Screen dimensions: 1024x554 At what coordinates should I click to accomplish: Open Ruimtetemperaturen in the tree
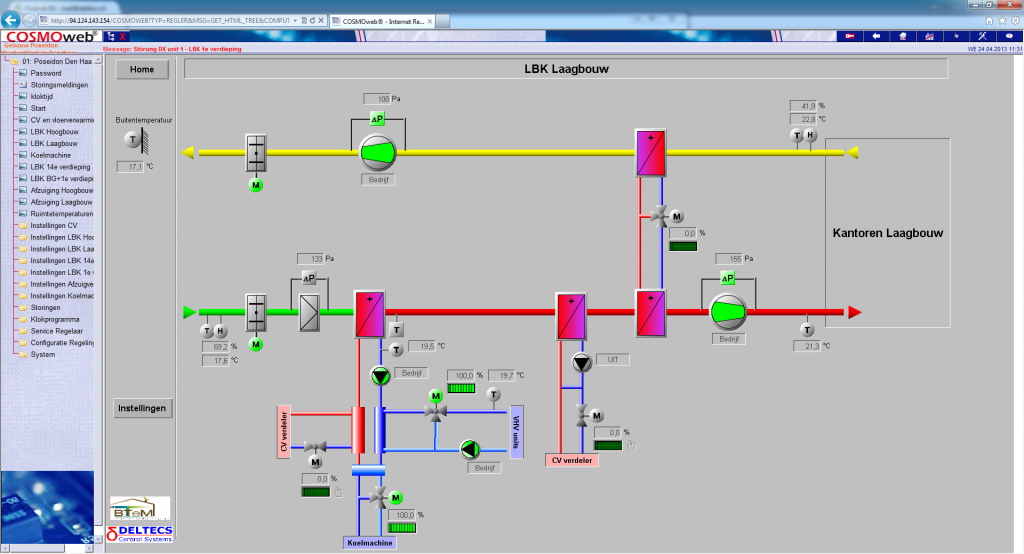point(61,214)
